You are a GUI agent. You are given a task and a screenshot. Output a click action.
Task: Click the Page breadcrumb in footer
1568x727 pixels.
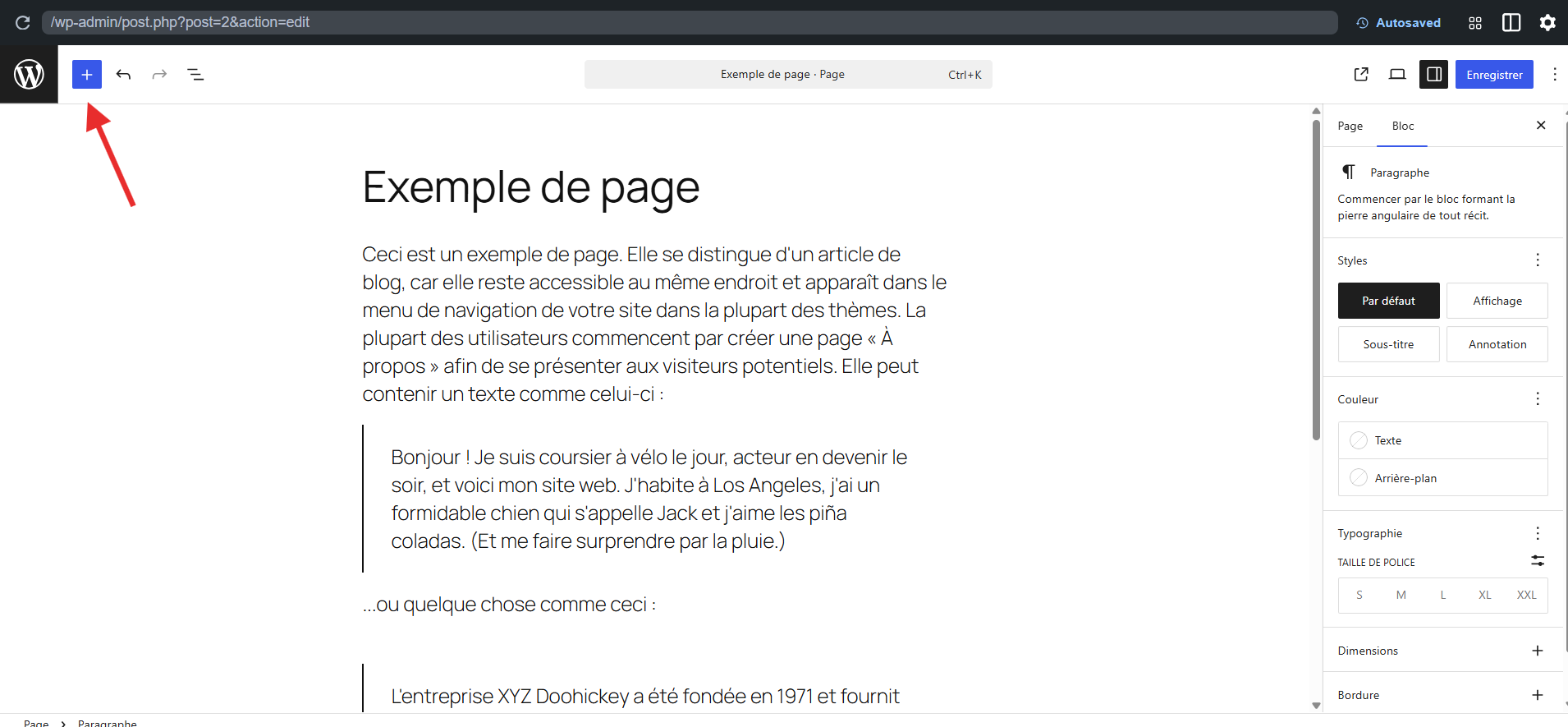tap(36, 723)
